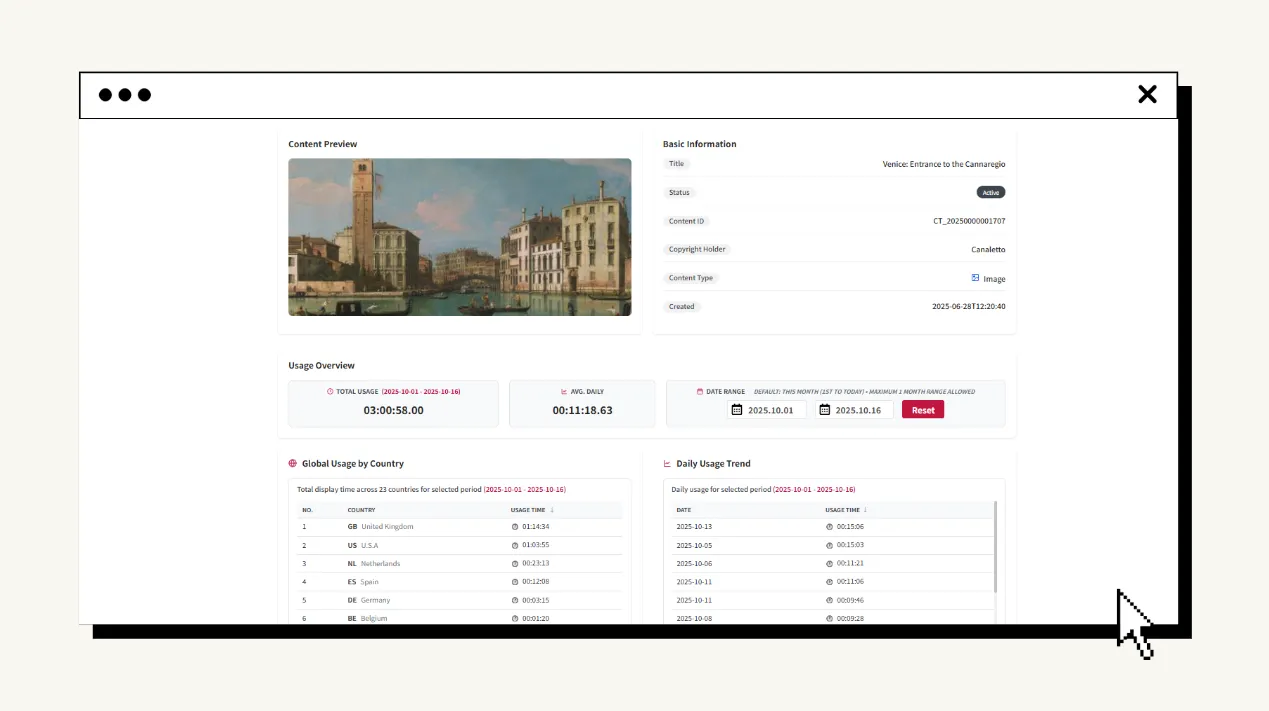Click the DATE column header
The height and width of the screenshot is (711, 1269).
click(684, 510)
